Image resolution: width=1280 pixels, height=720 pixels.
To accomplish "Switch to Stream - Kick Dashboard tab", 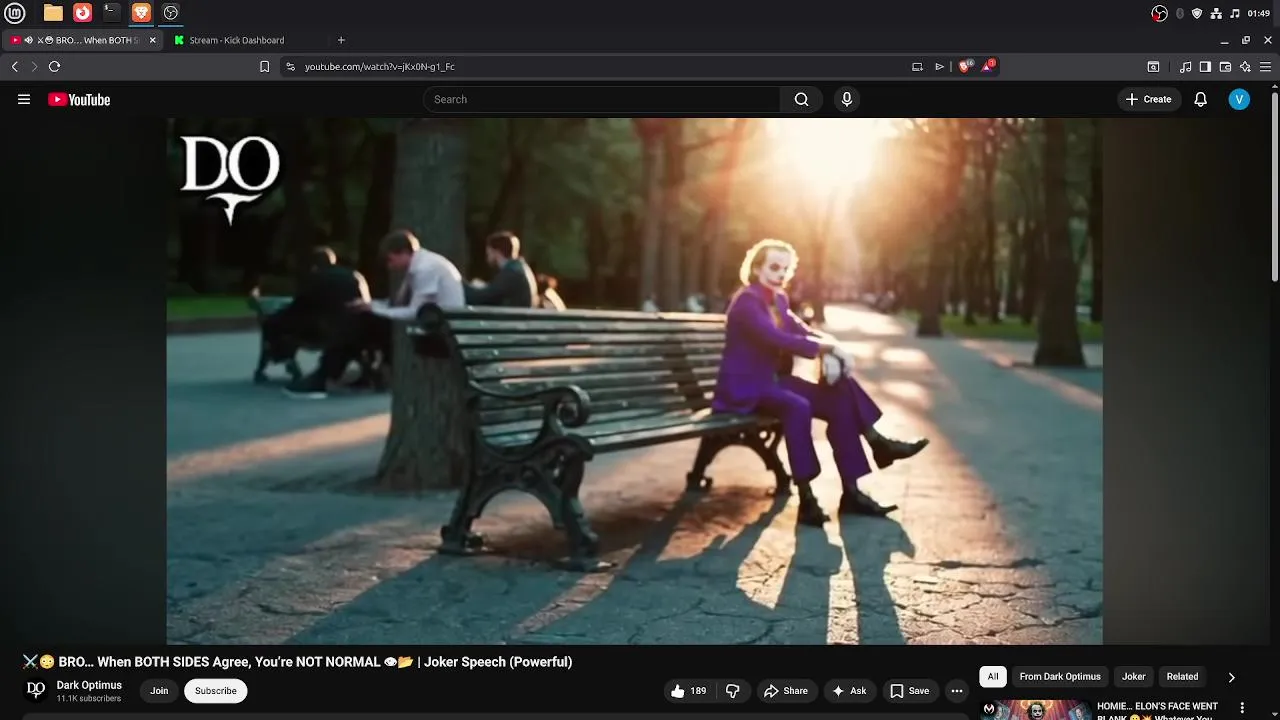I will (x=245, y=40).
